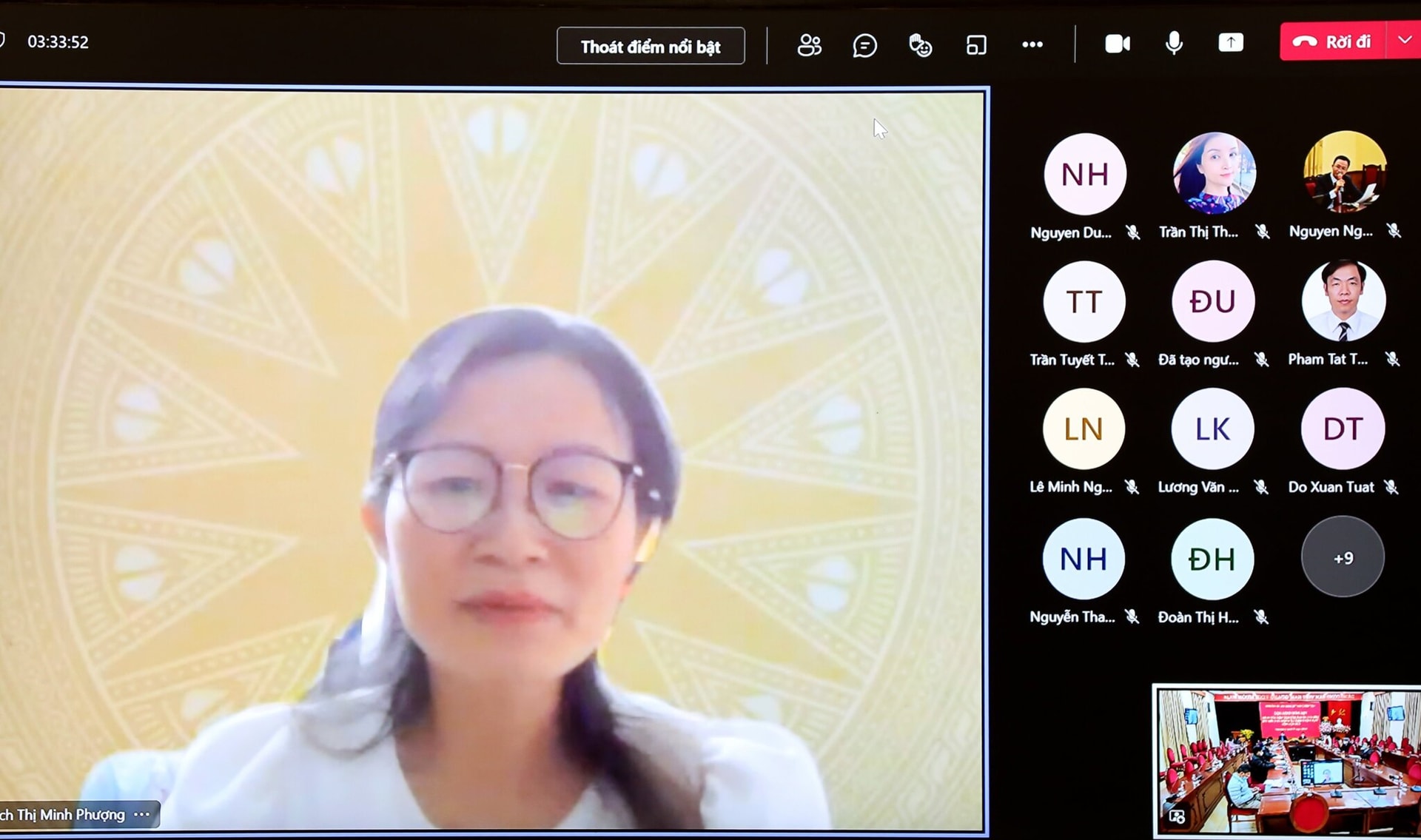The image size is (1421, 840).
Task: Expand the leave options dropdown arrow
Action: click(x=1405, y=41)
